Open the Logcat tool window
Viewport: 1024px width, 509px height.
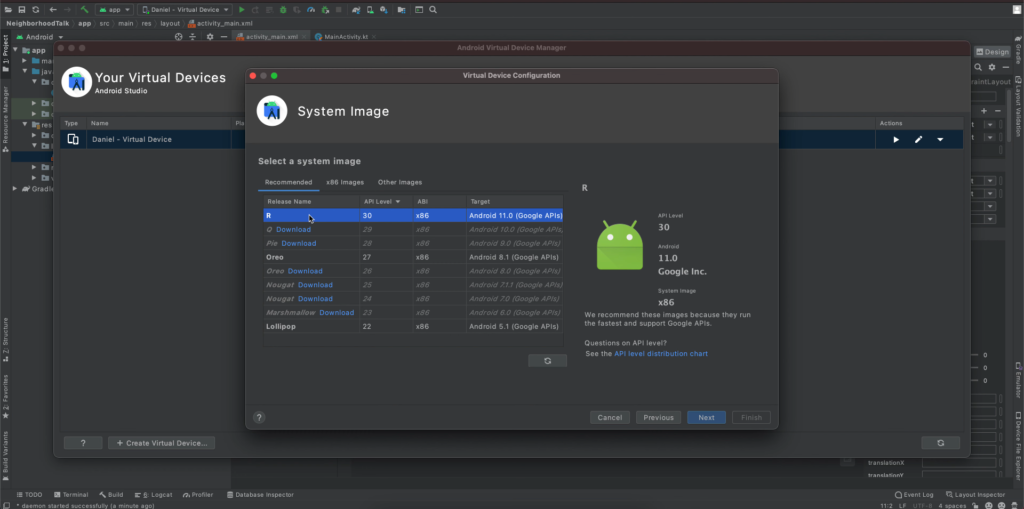click(155, 495)
